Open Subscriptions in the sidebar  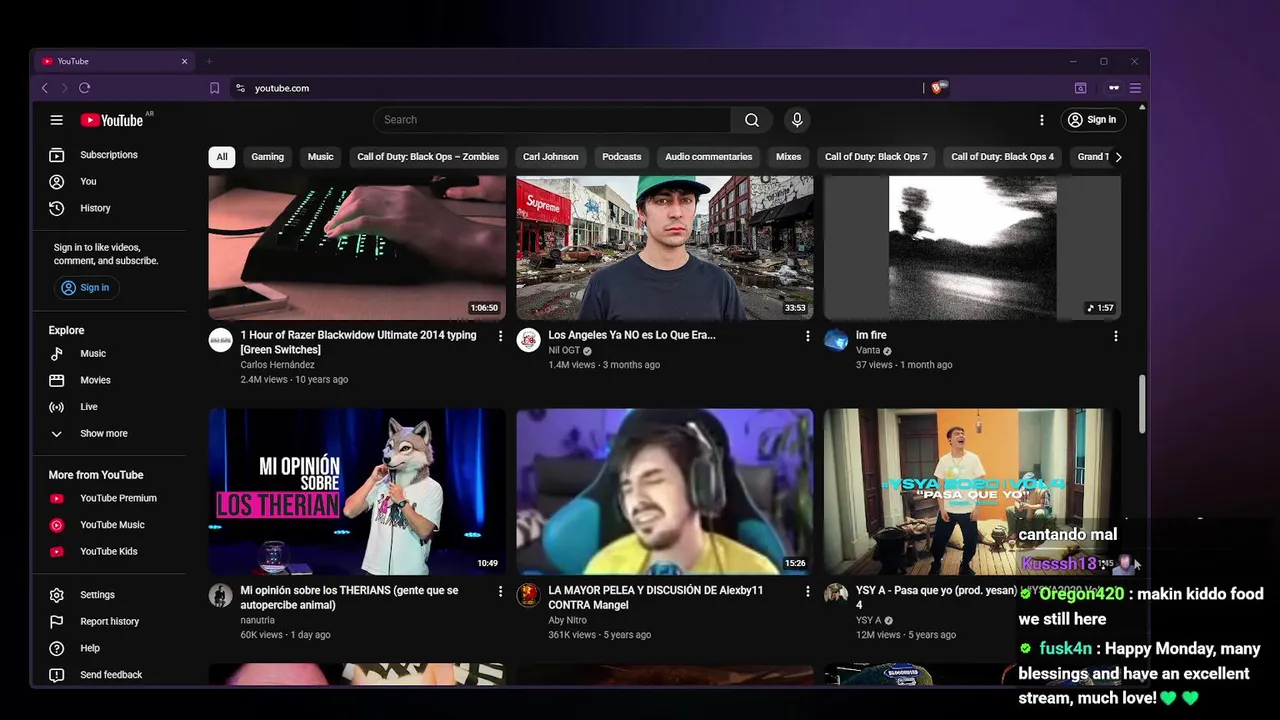(109, 155)
